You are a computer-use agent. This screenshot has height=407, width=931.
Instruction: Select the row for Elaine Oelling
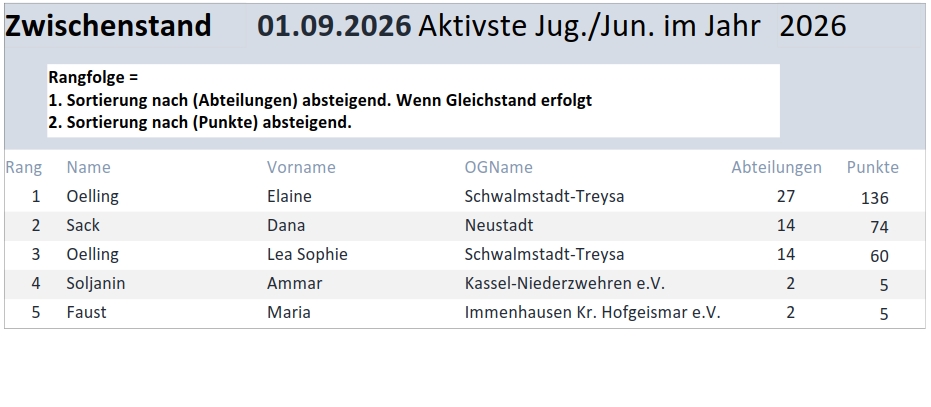pos(465,197)
